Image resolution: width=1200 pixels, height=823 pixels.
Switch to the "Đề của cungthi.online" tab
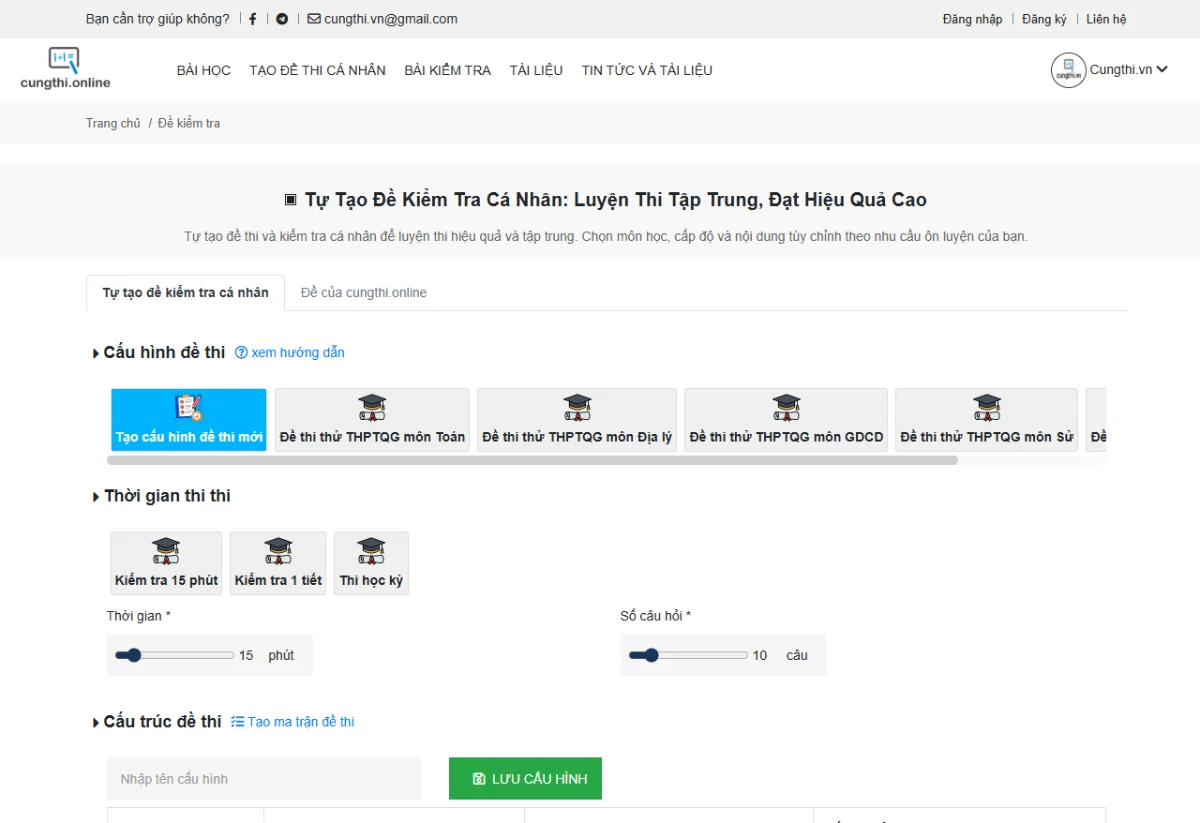[362, 292]
